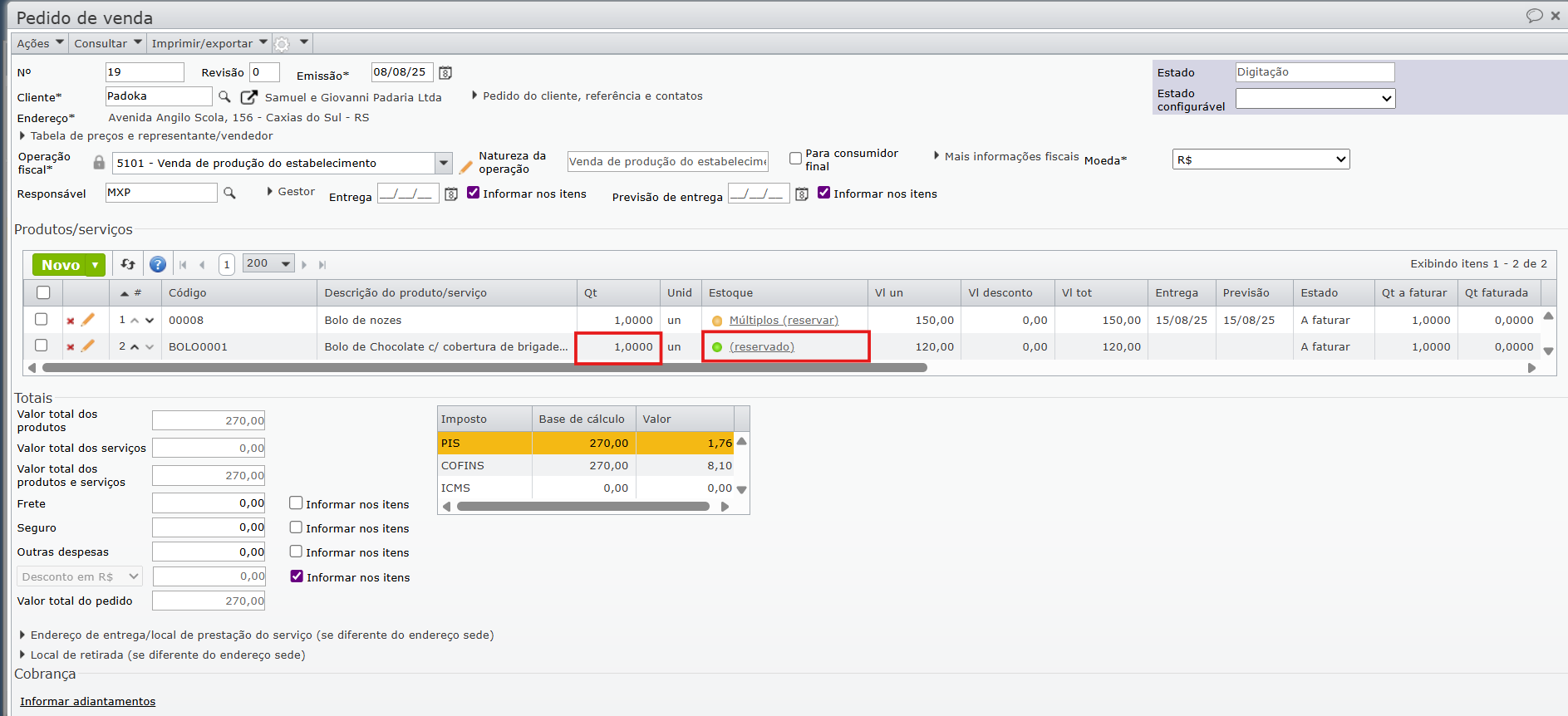Expand Mais informações fiscais
The height and width of the screenshot is (716, 1568).
point(1007,156)
